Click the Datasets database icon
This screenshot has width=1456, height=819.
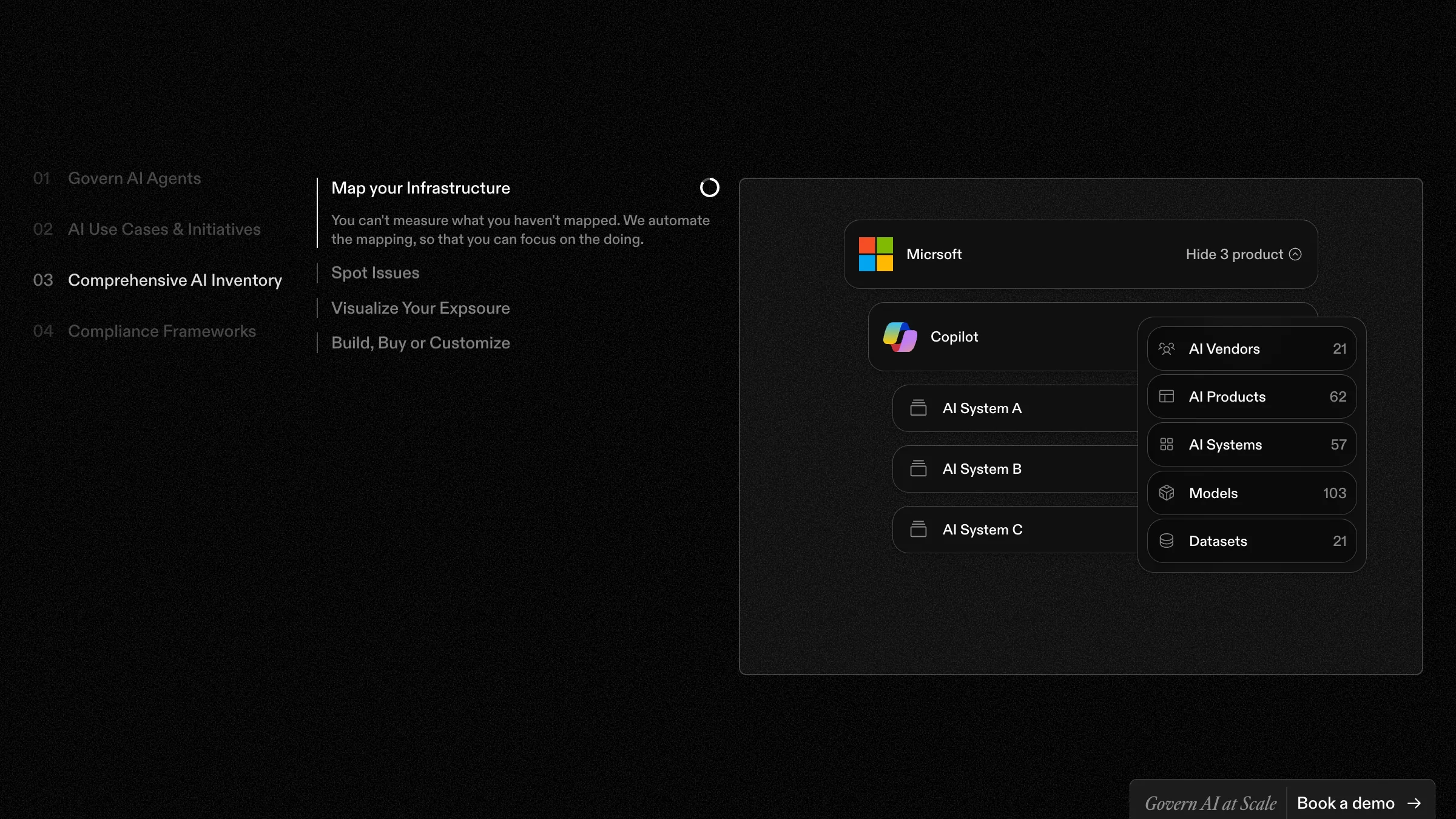(1166, 541)
